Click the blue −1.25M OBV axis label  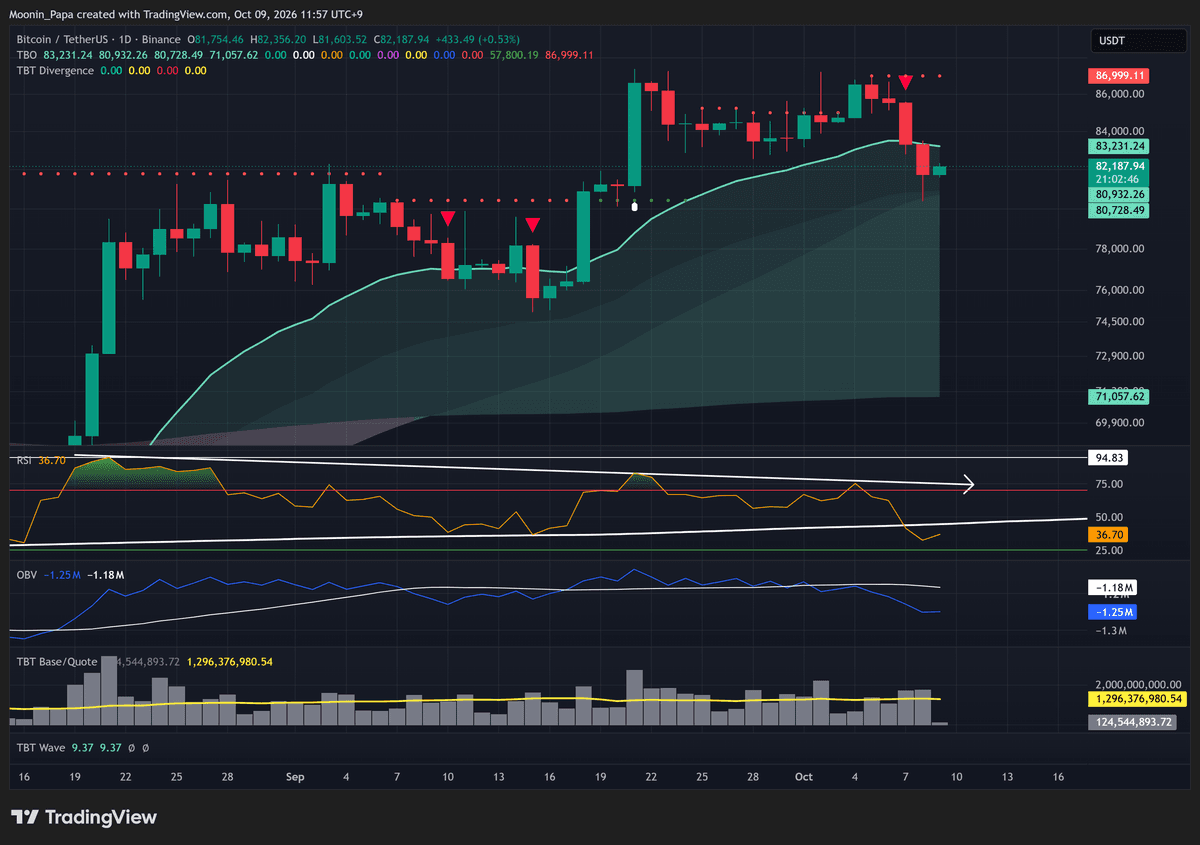pos(1112,611)
